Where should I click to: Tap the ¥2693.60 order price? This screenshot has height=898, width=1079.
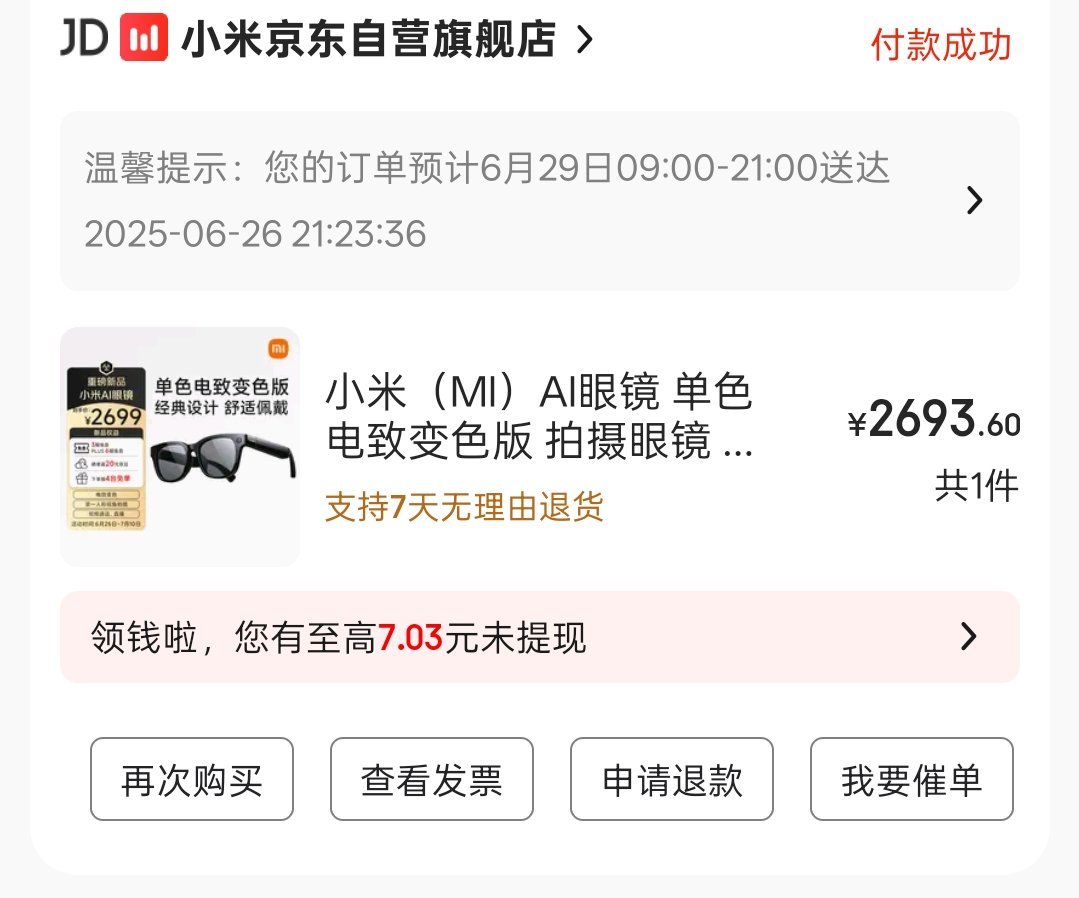tap(934, 419)
